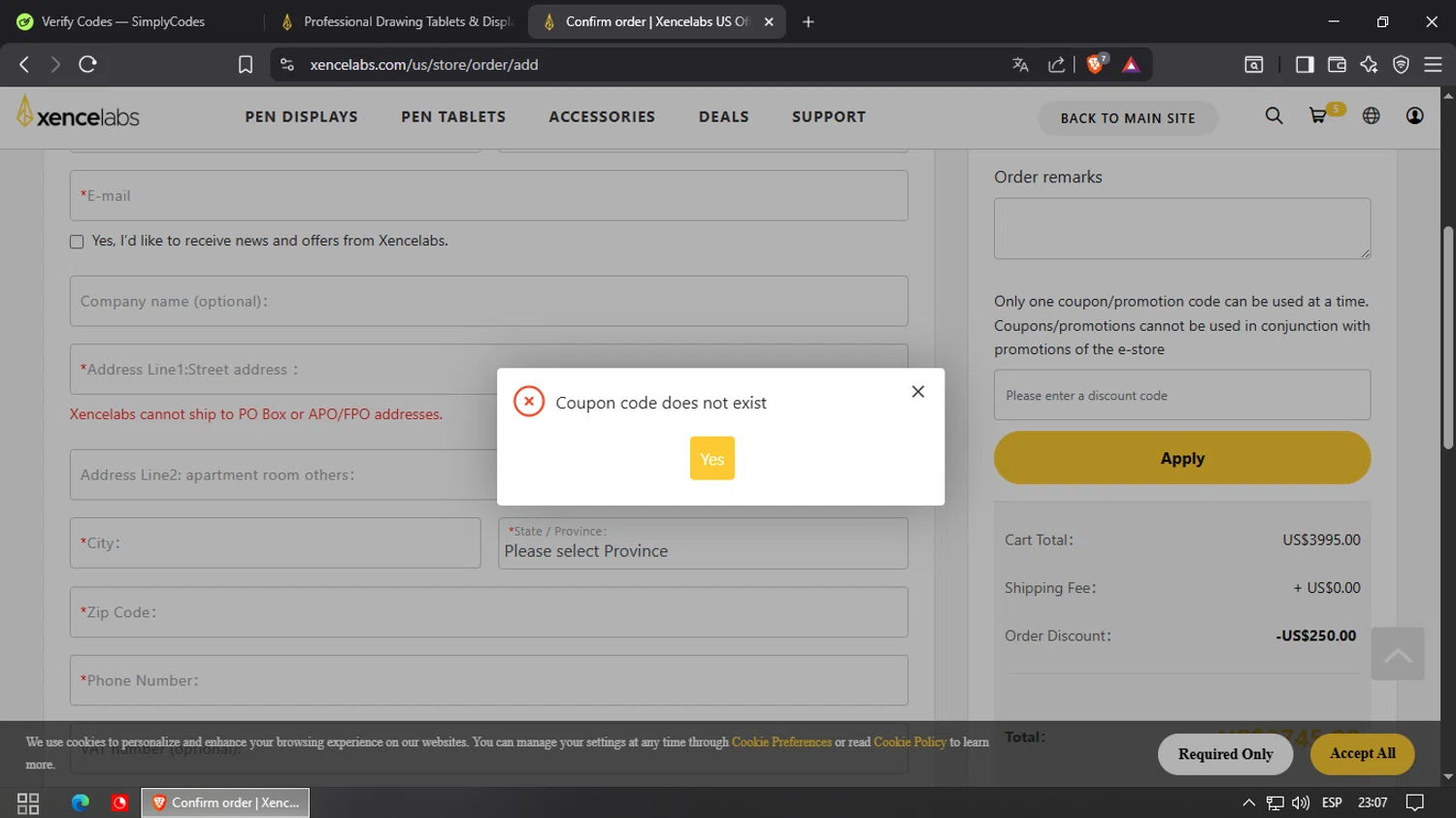Viewport: 1456px width, 818px height.
Task: Click Yes in the coupon error dialog
Action: point(711,458)
